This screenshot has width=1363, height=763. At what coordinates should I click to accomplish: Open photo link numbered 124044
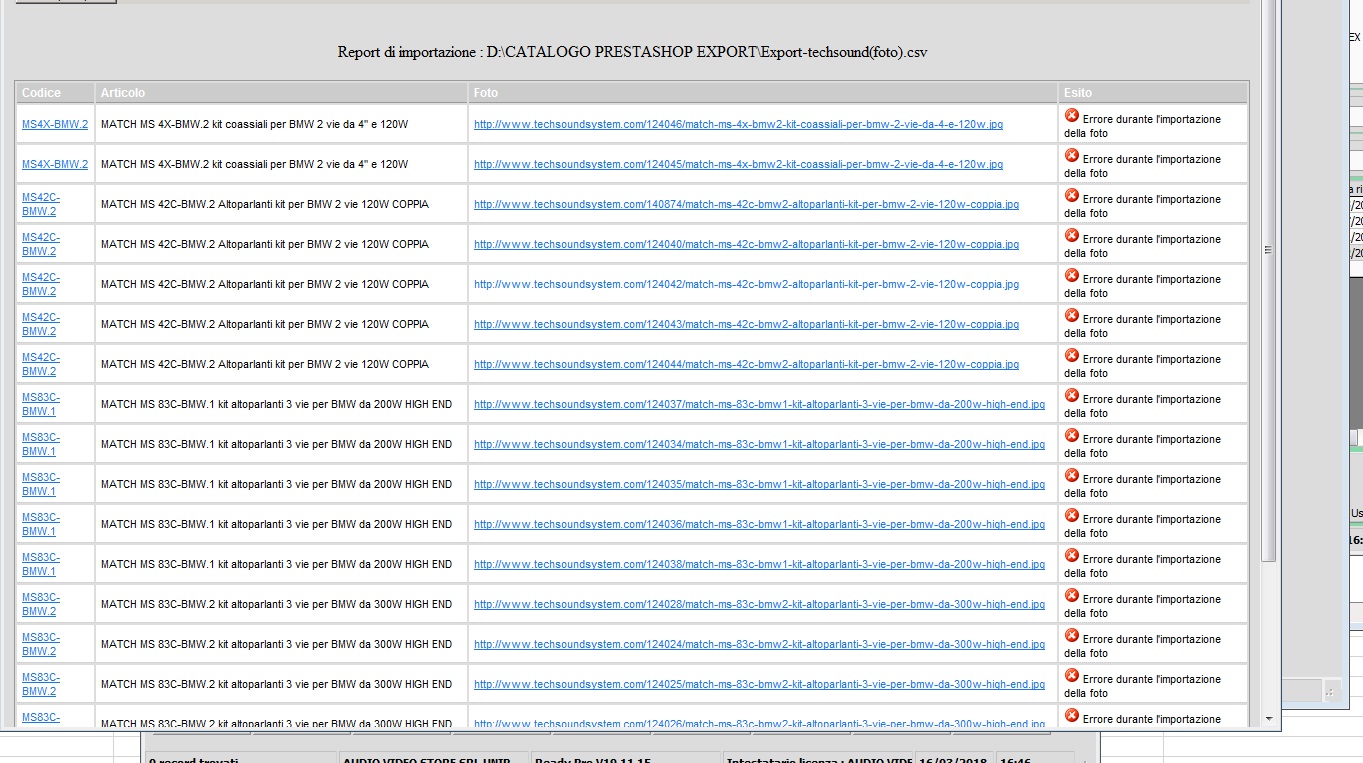pos(746,365)
